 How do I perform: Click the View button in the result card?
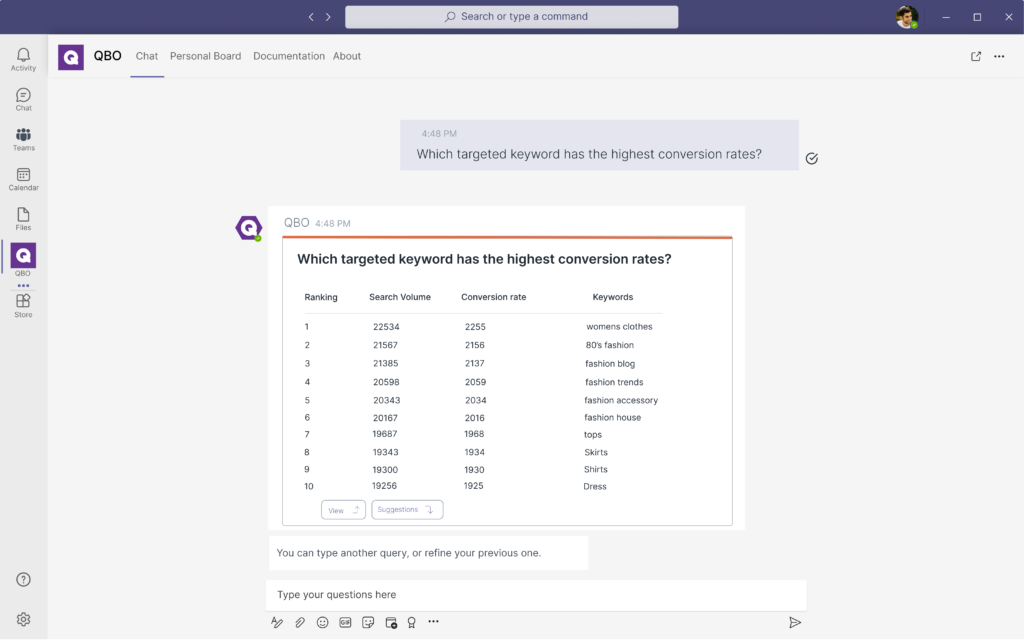(343, 510)
